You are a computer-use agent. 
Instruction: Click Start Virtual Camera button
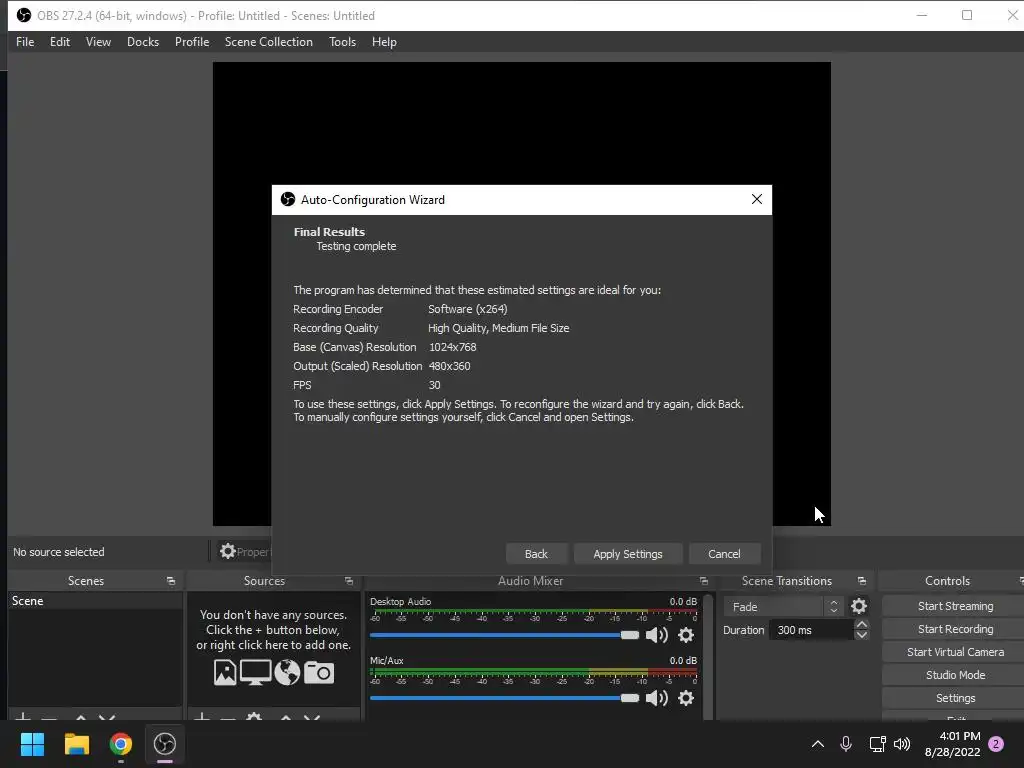pos(955,652)
